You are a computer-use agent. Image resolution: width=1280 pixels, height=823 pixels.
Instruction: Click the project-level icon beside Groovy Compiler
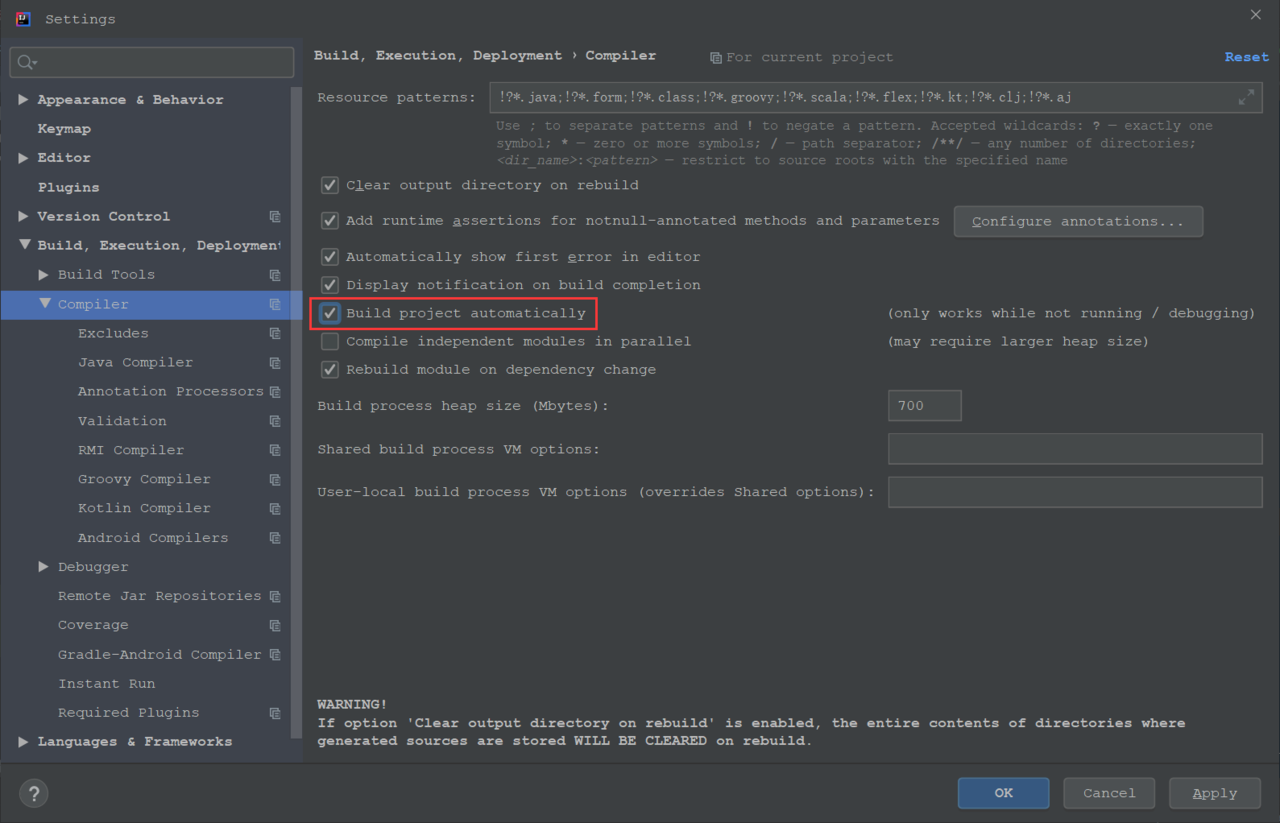[x=275, y=479]
